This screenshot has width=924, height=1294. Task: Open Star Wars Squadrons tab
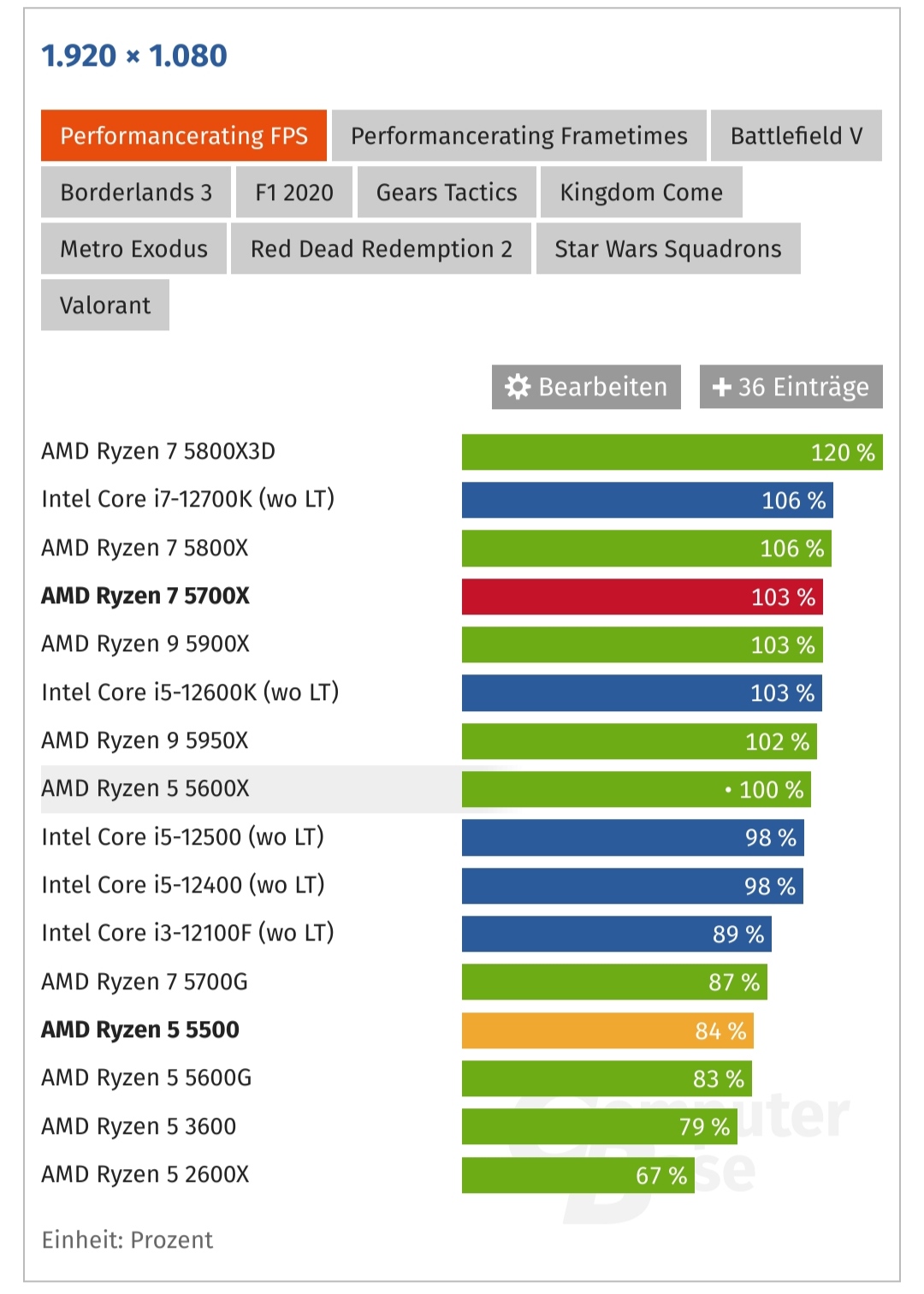point(668,248)
